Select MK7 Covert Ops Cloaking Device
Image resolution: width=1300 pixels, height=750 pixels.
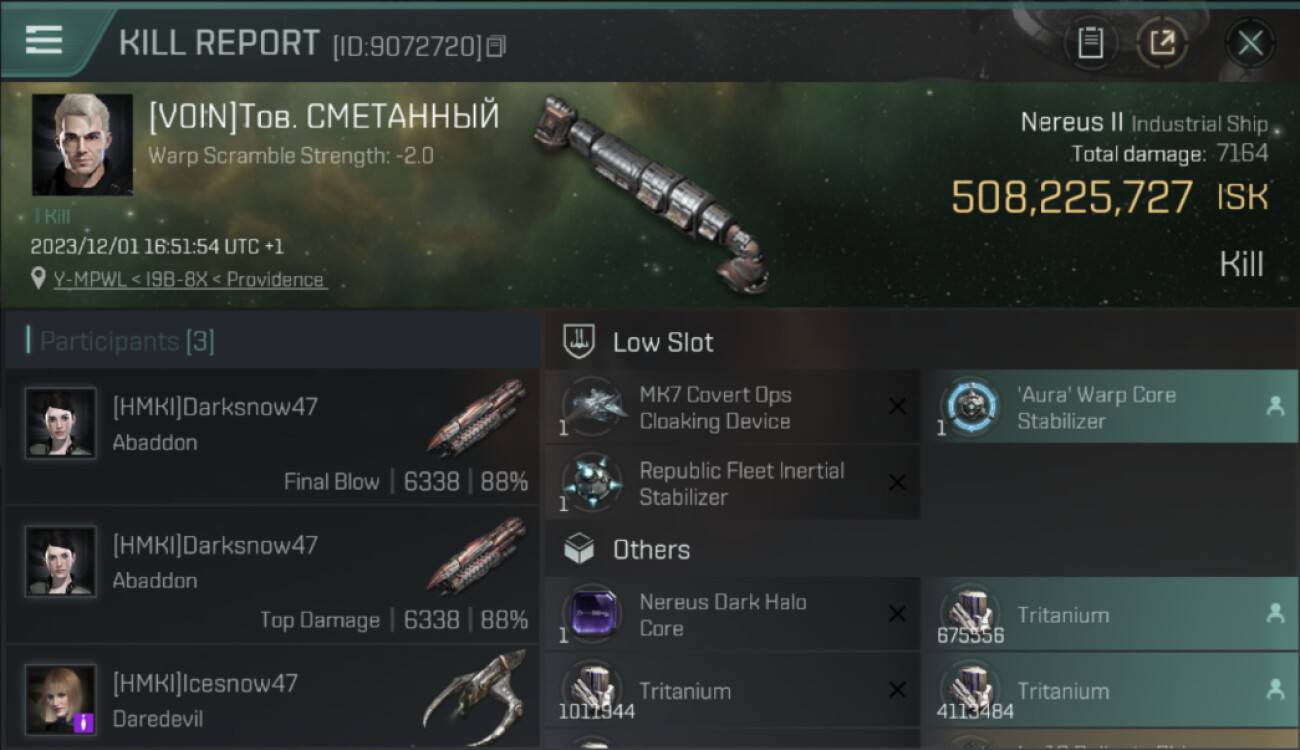click(732, 408)
